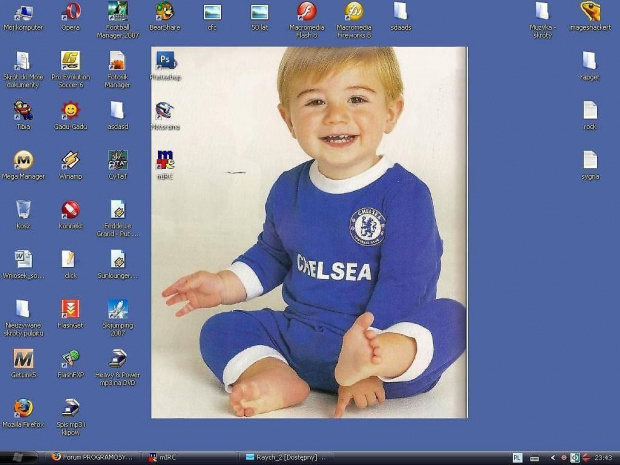
Task: Click the green tray icon near clock
Action: click(x=576, y=458)
